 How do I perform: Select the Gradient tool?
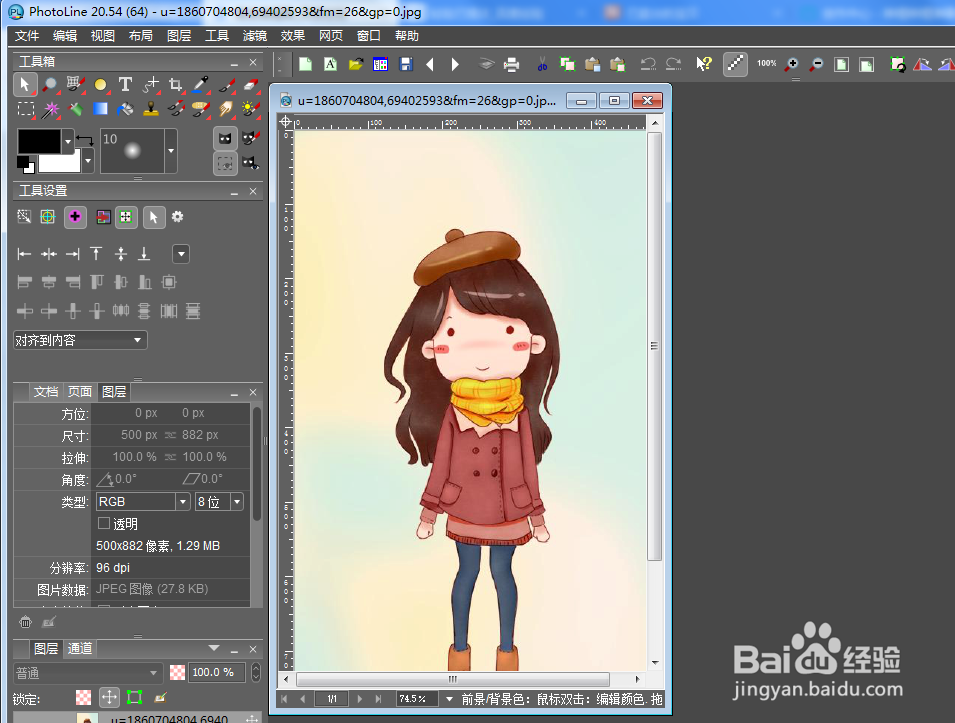click(x=100, y=110)
